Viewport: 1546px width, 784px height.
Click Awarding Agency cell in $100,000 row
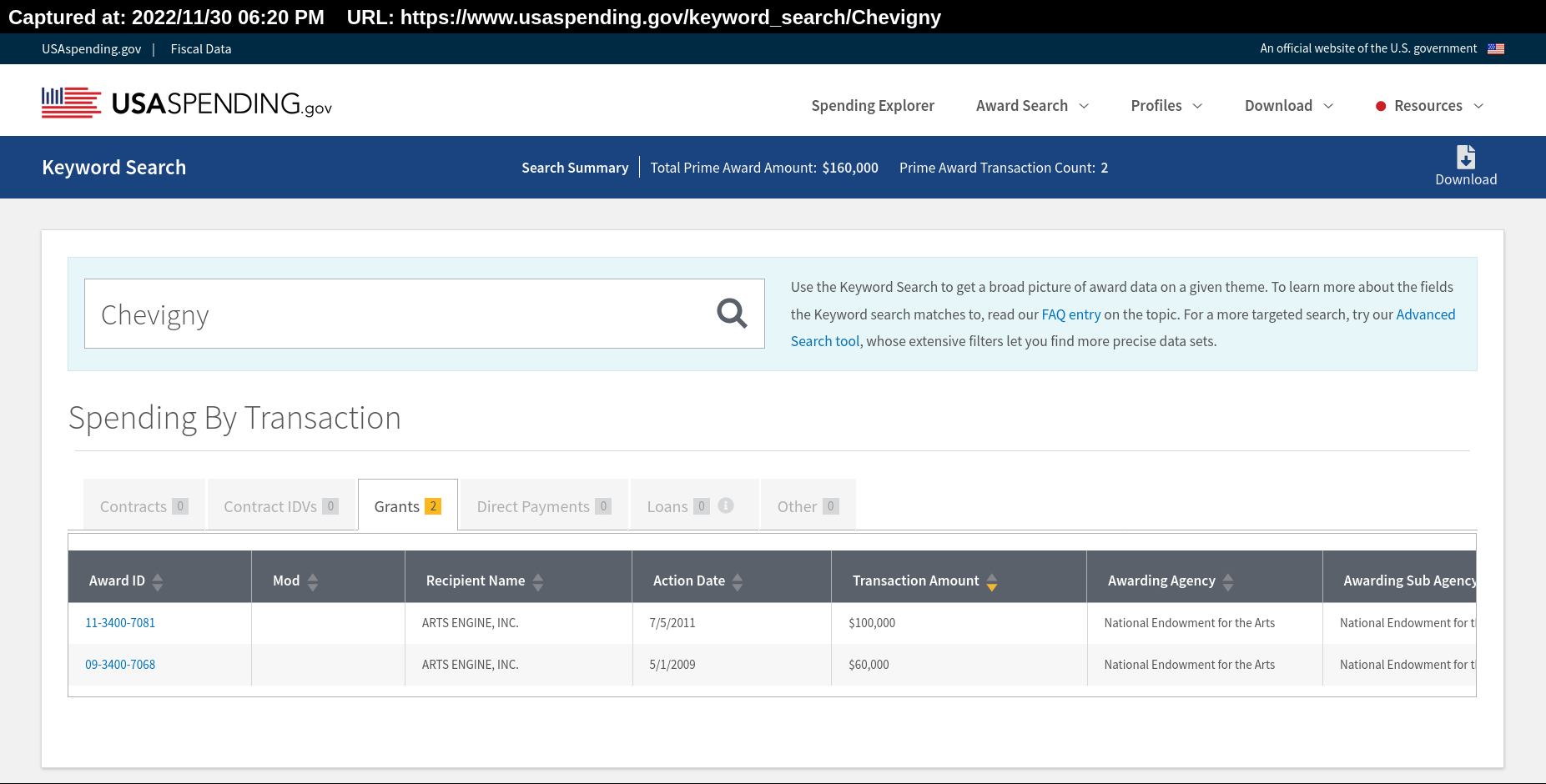click(x=1205, y=623)
